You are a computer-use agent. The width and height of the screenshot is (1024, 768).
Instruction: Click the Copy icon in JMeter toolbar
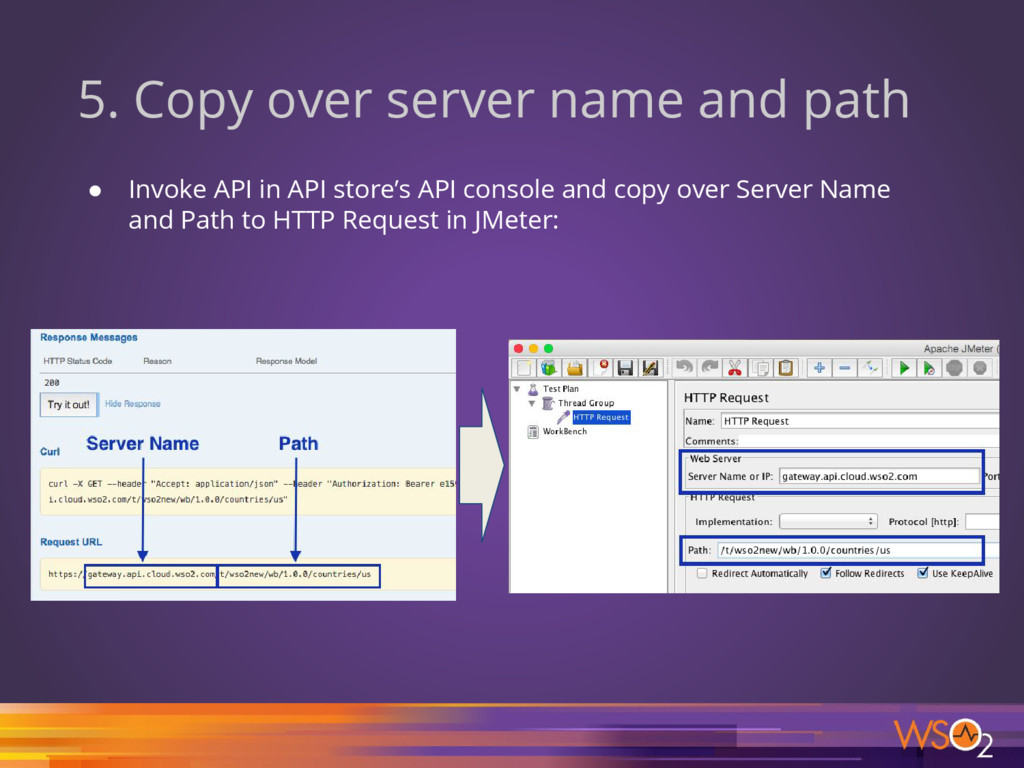[x=761, y=368]
